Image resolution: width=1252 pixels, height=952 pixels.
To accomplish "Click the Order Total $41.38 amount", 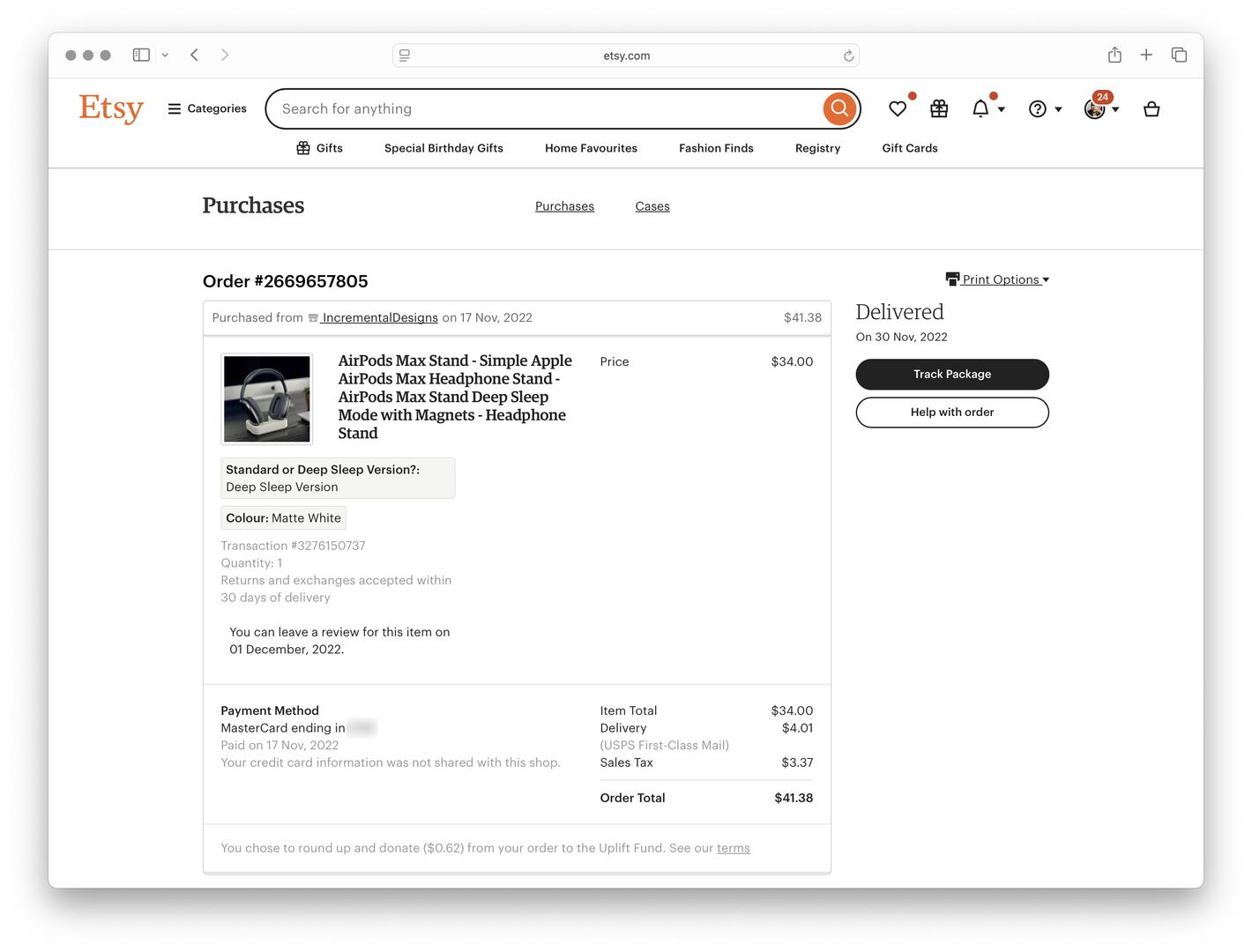I will [x=794, y=798].
